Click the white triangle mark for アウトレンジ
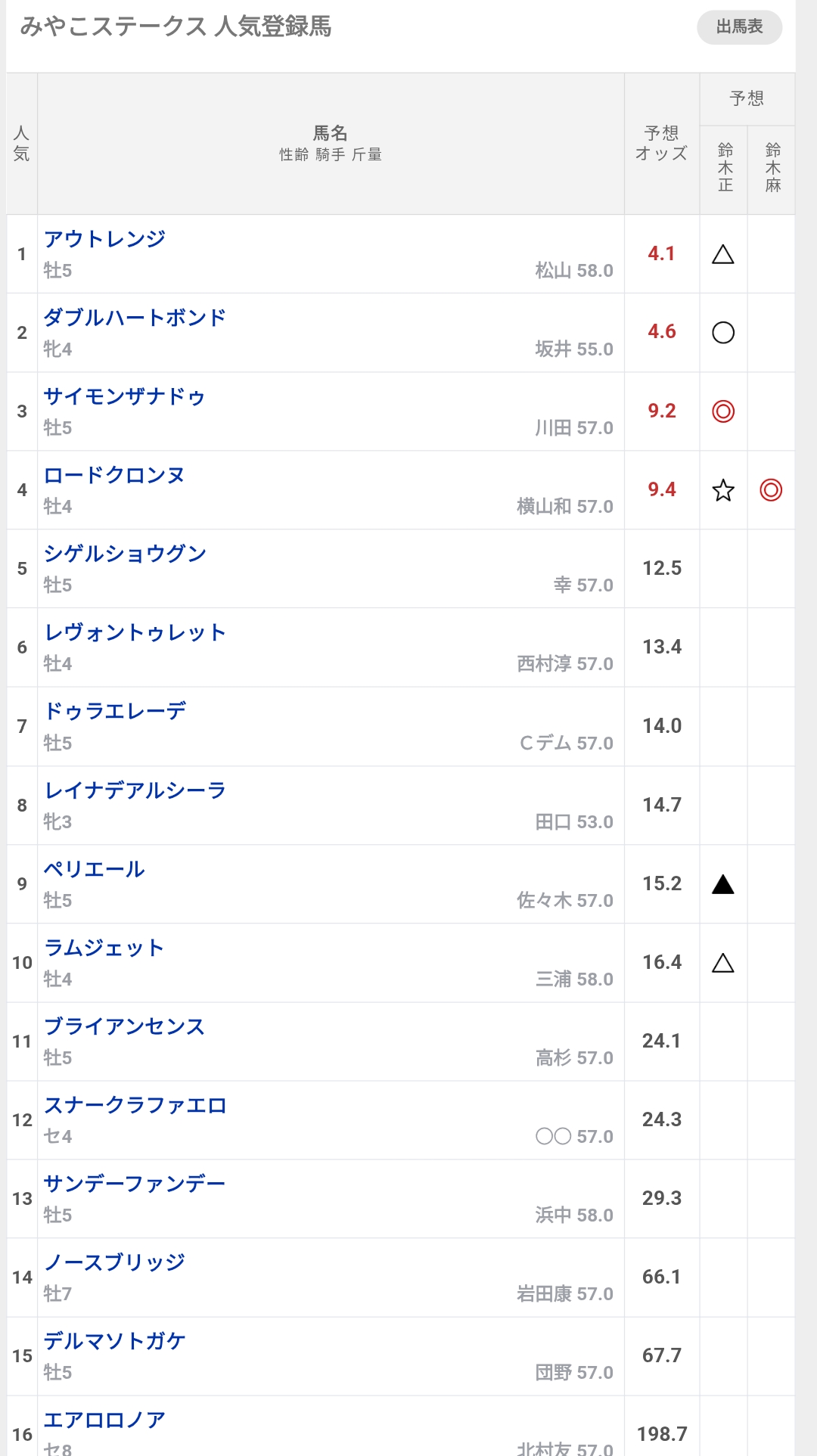Screen dimensions: 817x1456 pos(723,254)
